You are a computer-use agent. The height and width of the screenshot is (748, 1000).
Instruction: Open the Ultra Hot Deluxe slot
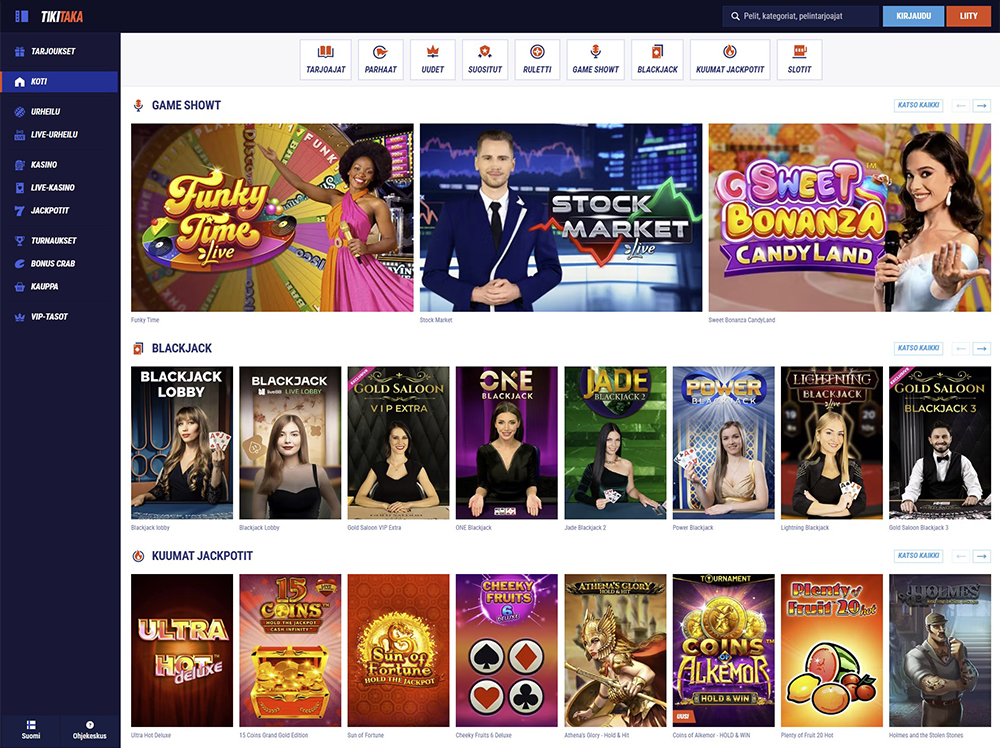182,650
